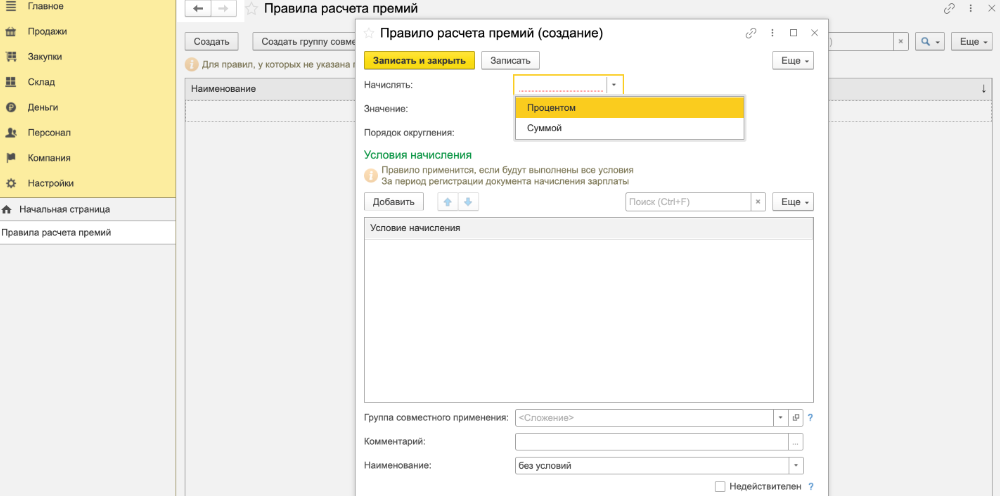Click the Условие начисления column header

click(x=589, y=228)
